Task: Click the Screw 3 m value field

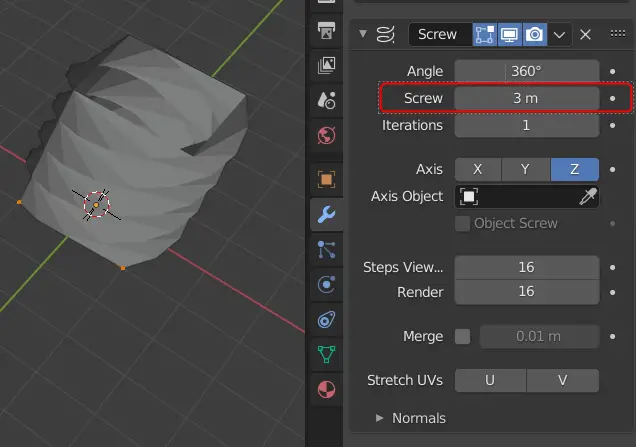Action: coord(527,98)
